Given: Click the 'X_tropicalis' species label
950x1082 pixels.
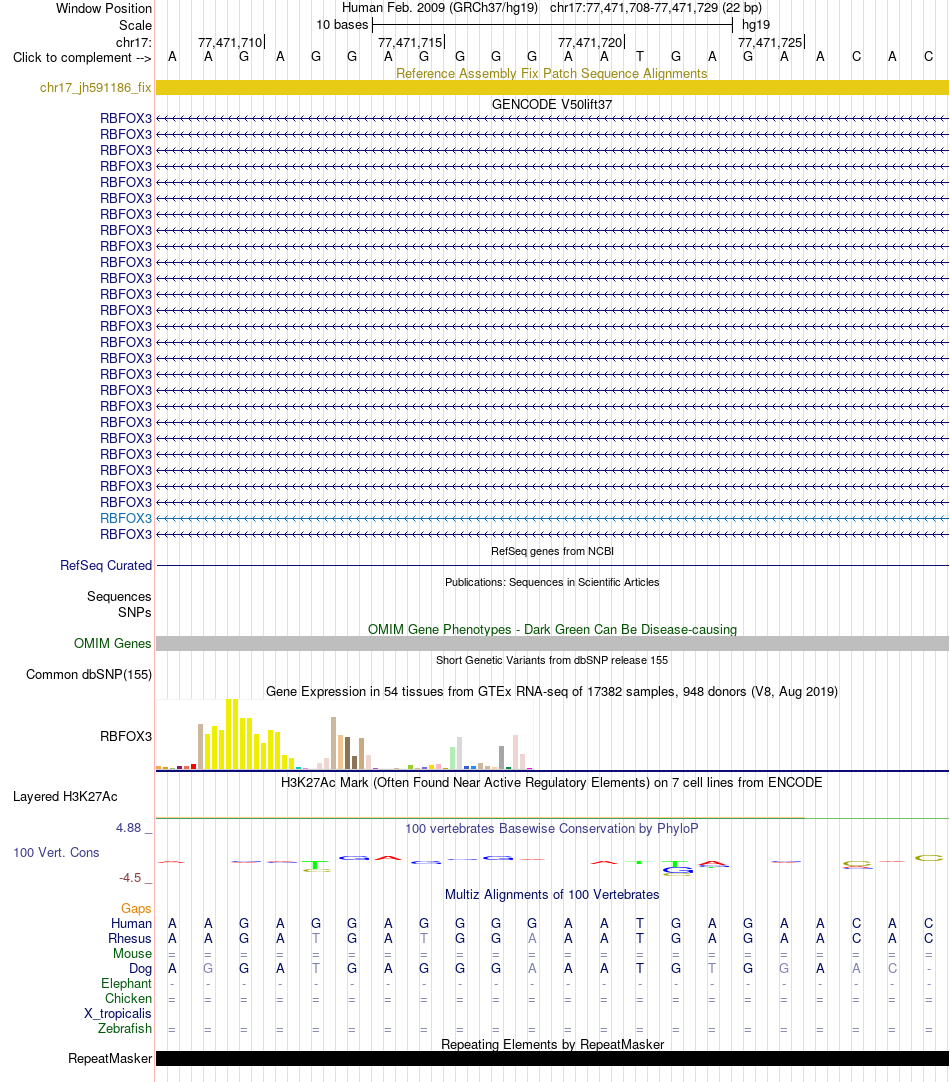Looking at the screenshot, I should coord(118,1013).
